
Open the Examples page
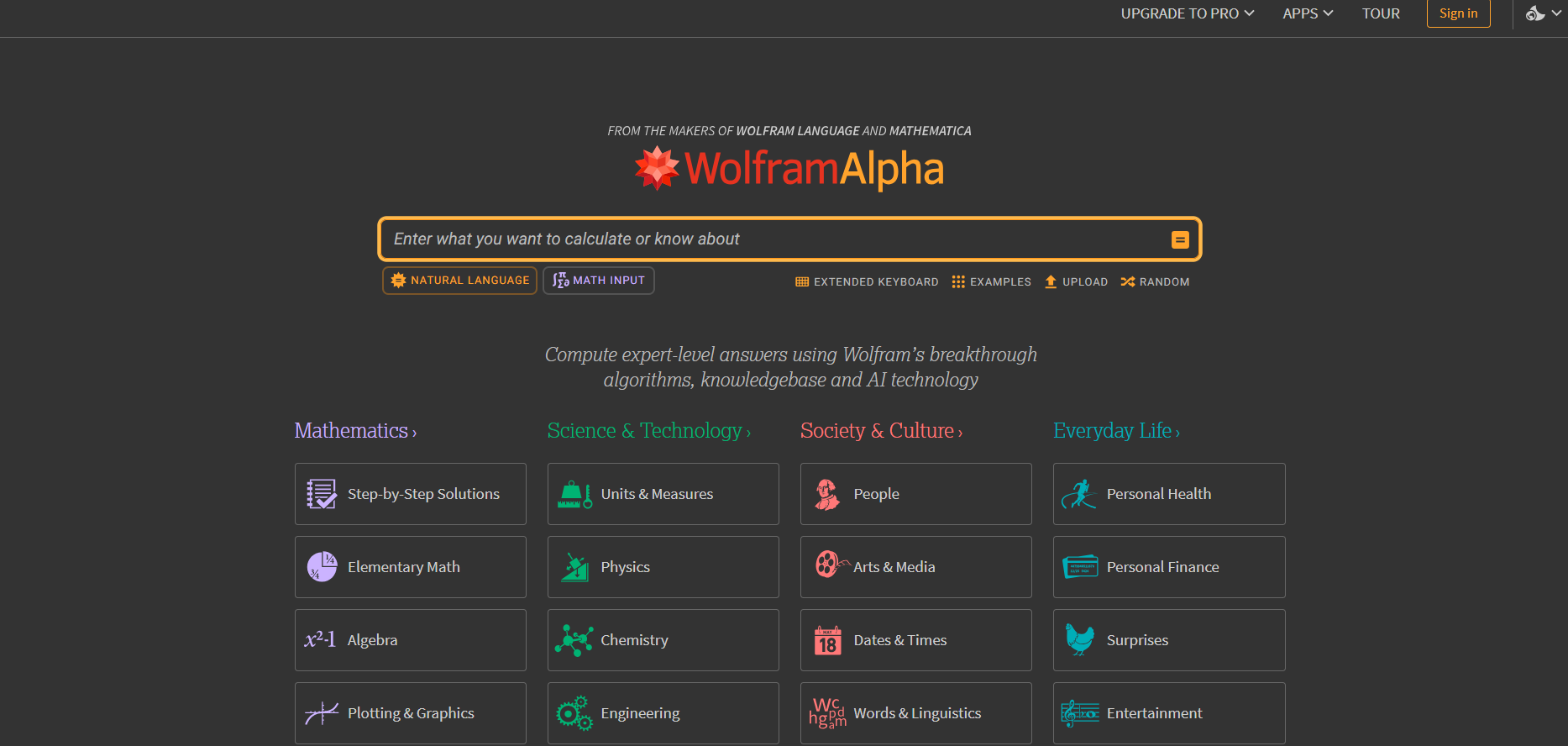(x=991, y=282)
